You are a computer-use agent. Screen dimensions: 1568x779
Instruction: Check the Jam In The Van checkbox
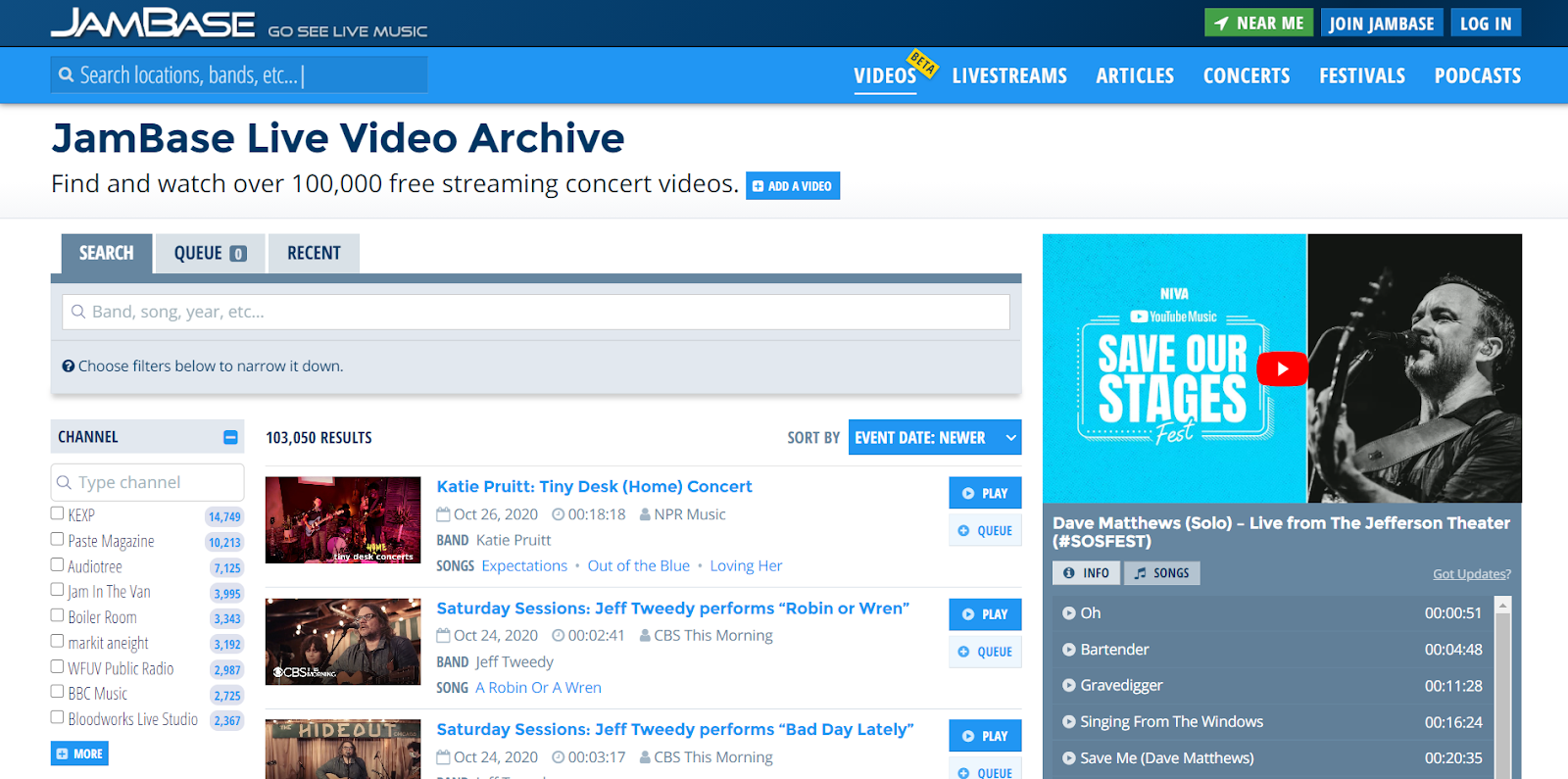[x=57, y=590]
